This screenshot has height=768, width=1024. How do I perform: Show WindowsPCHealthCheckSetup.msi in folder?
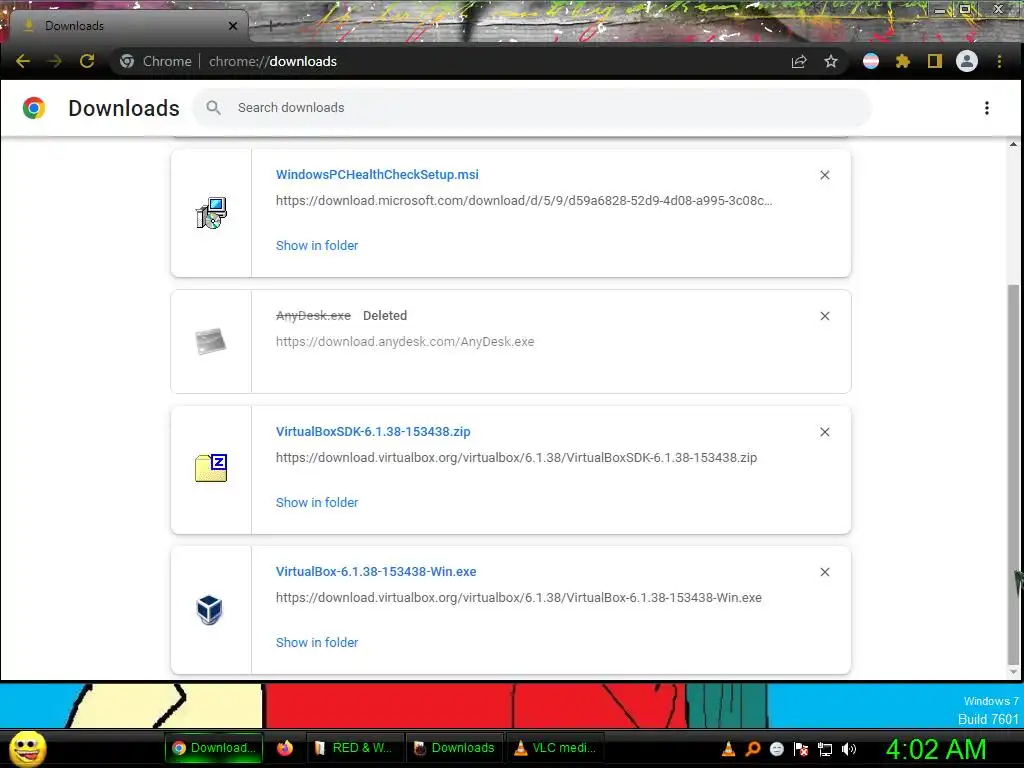(x=317, y=246)
